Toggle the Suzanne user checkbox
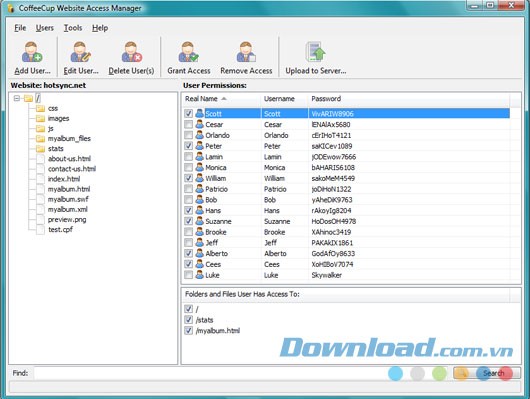 [189, 221]
